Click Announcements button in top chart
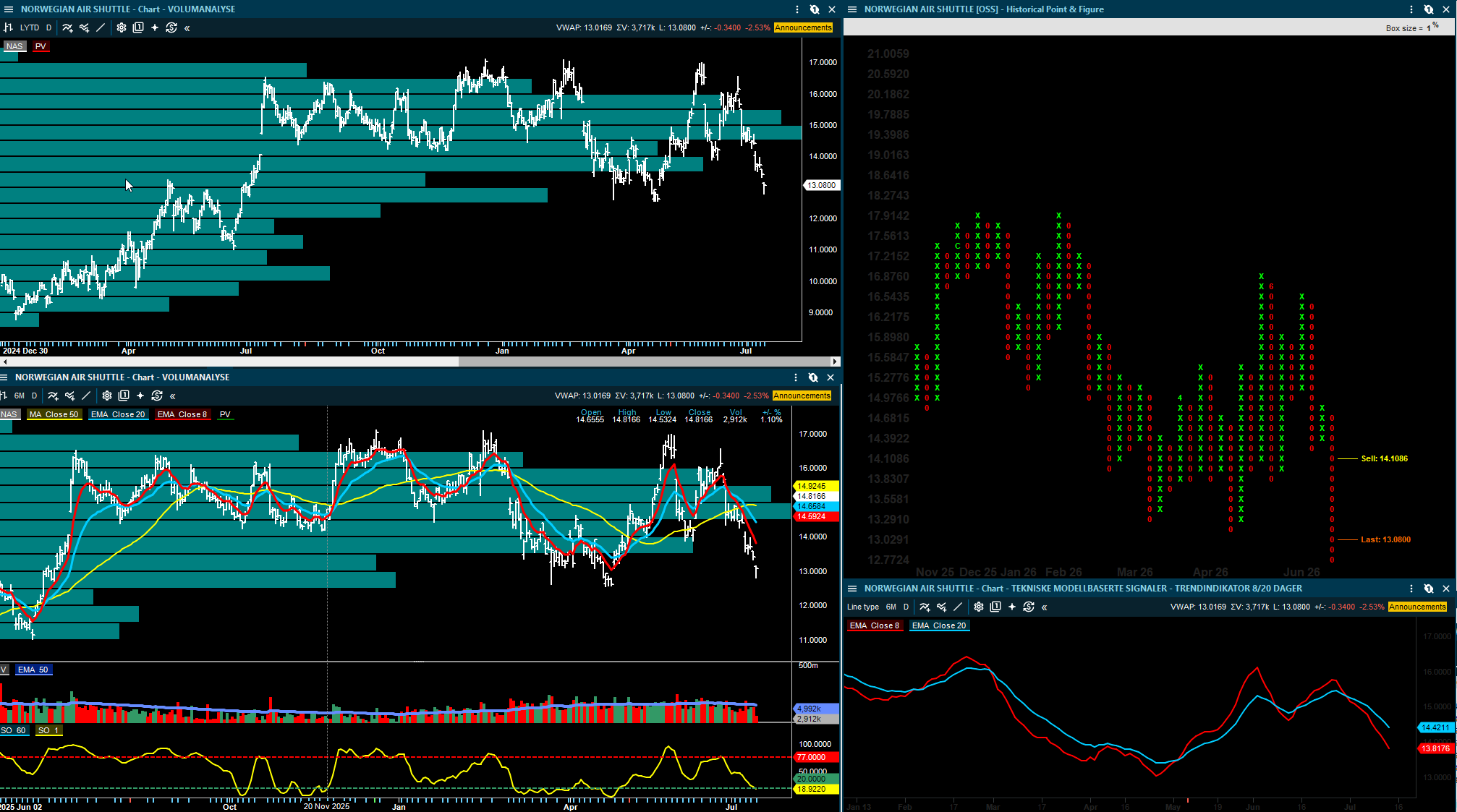The height and width of the screenshot is (812, 1457). click(x=803, y=27)
